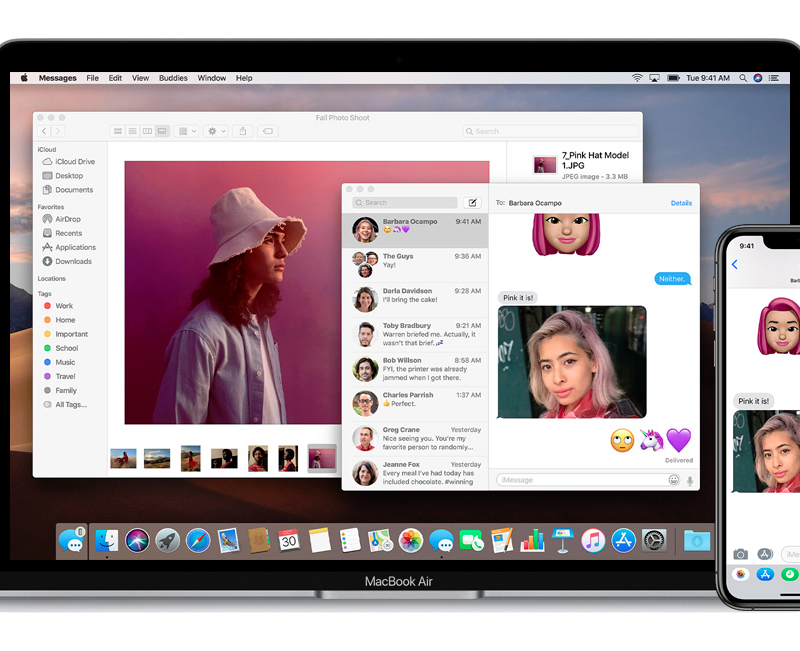Open iTunes music note icon in Dock

click(x=593, y=541)
